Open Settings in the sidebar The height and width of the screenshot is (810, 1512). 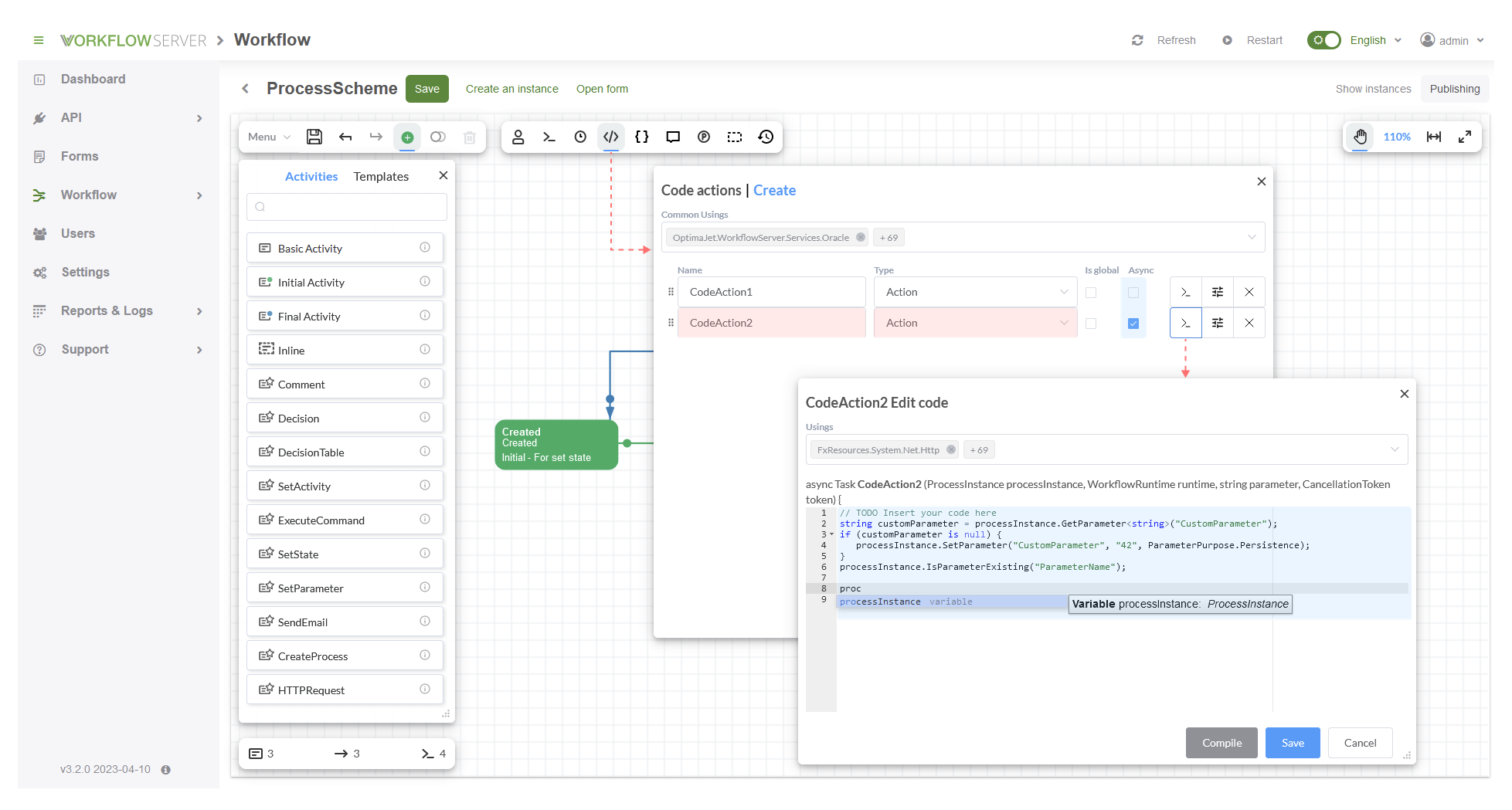[85, 272]
